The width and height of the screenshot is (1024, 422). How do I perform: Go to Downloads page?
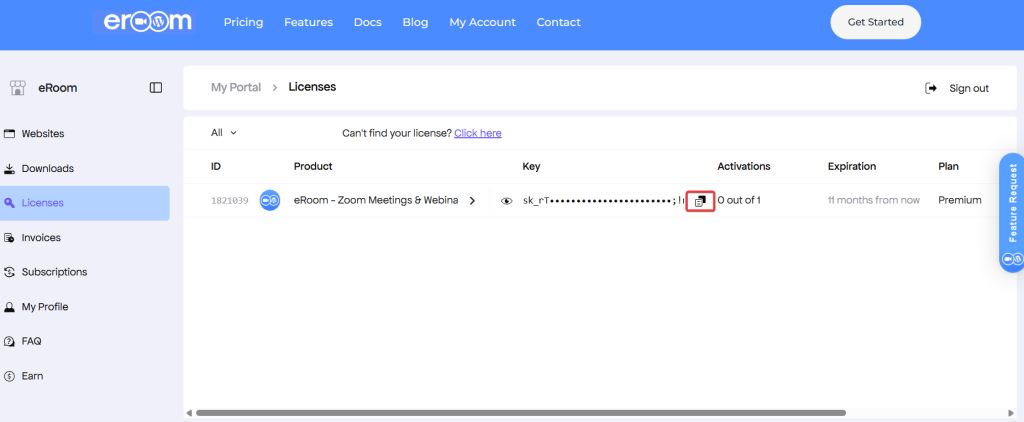[47, 168]
